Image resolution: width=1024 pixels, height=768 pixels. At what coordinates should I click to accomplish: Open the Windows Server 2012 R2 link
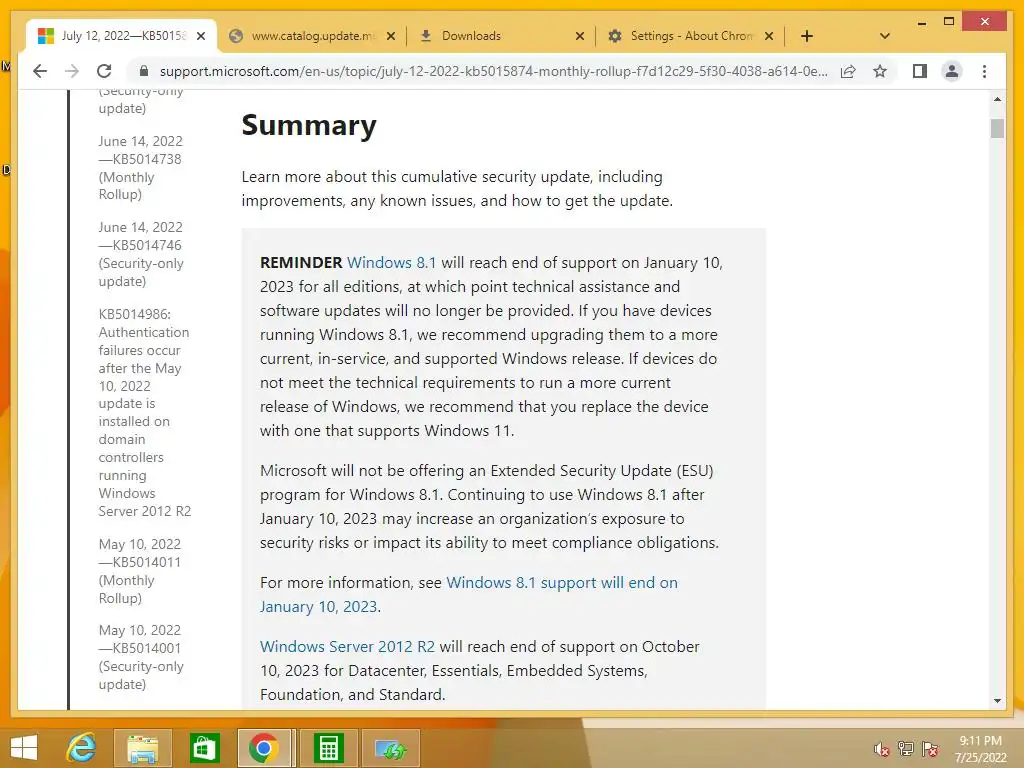[x=347, y=647]
